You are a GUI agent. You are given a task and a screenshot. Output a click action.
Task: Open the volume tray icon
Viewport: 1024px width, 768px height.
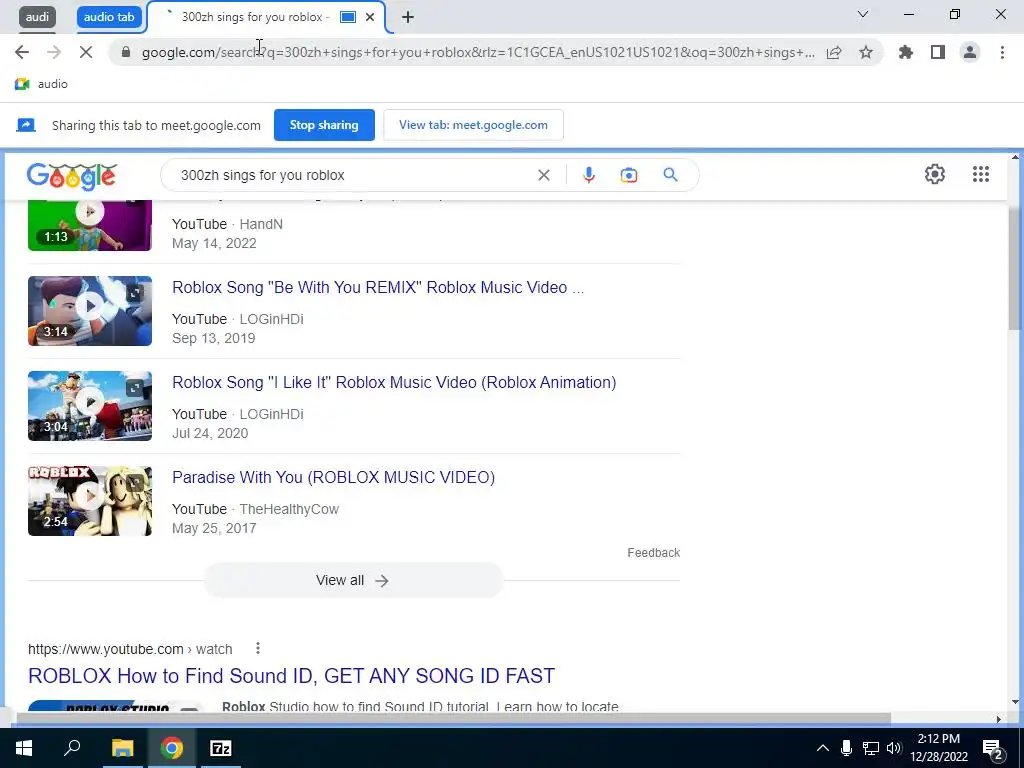pos(894,748)
